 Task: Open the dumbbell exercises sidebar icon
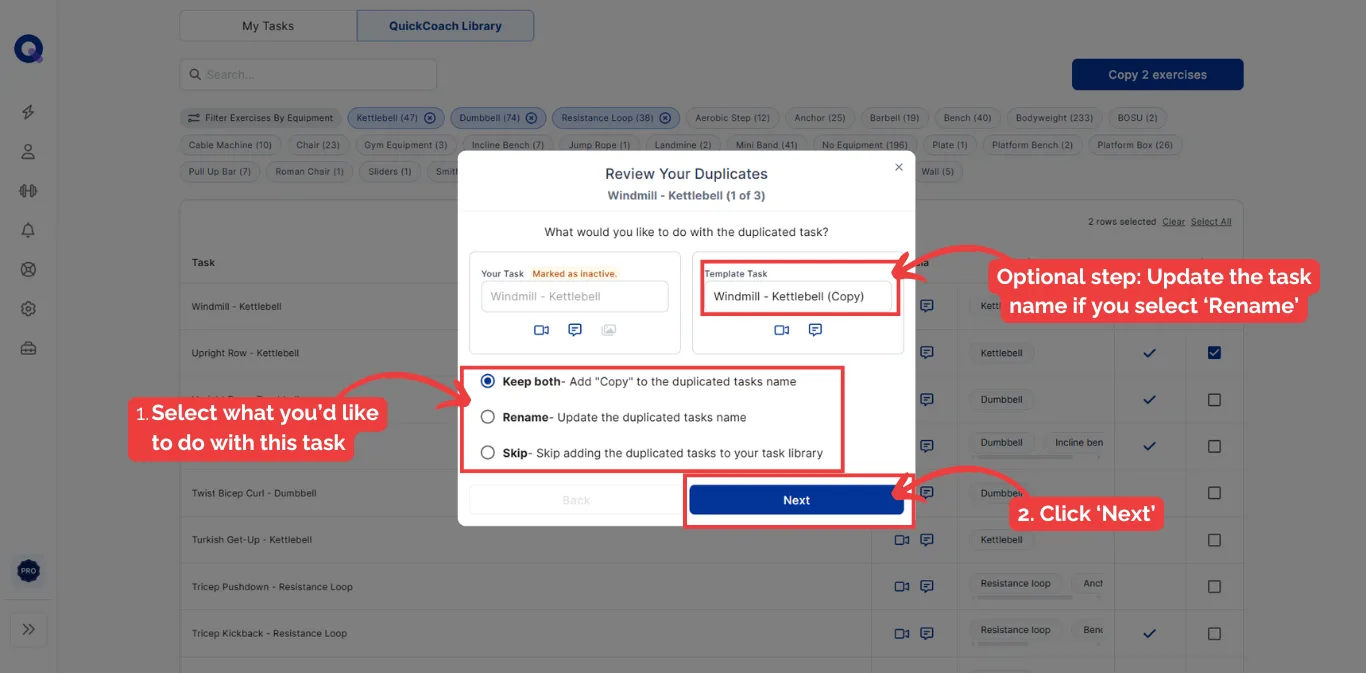(x=28, y=191)
